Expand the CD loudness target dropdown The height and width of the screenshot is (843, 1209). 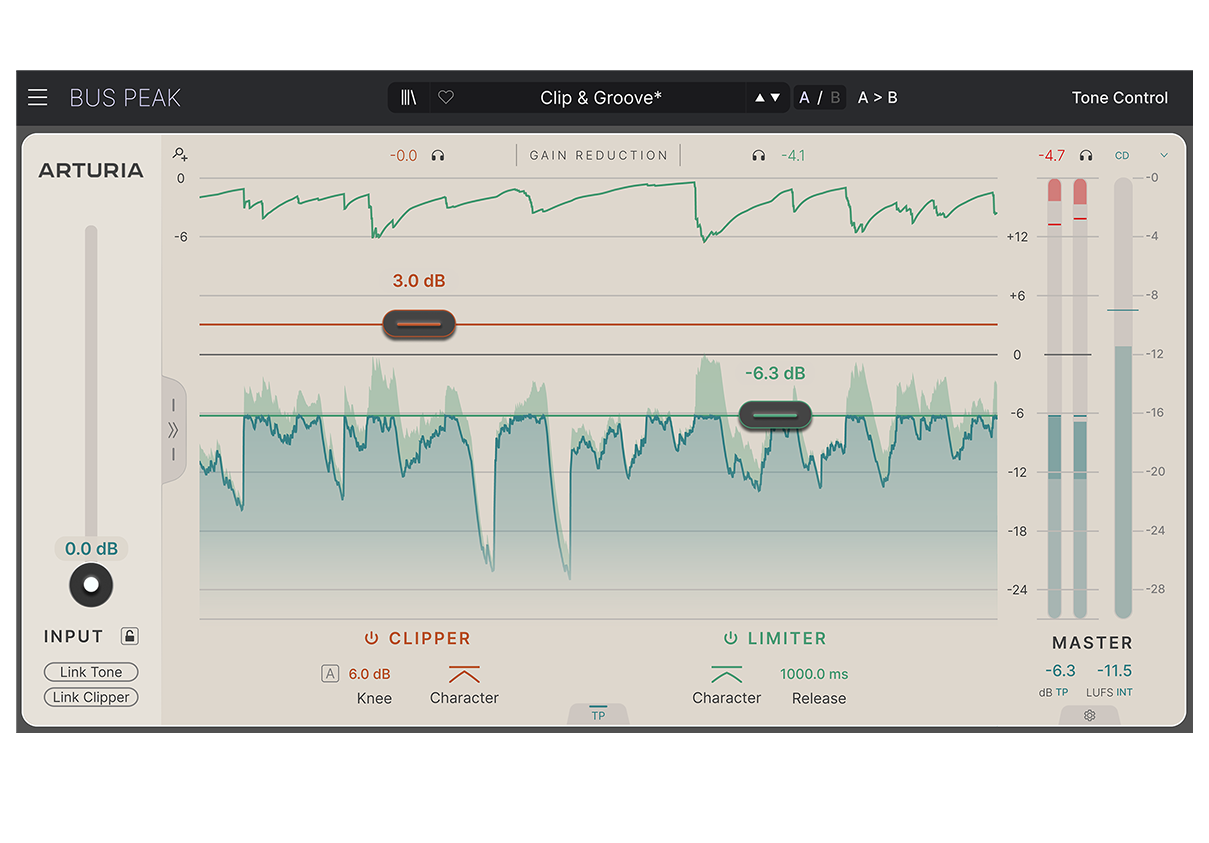pos(1163,156)
